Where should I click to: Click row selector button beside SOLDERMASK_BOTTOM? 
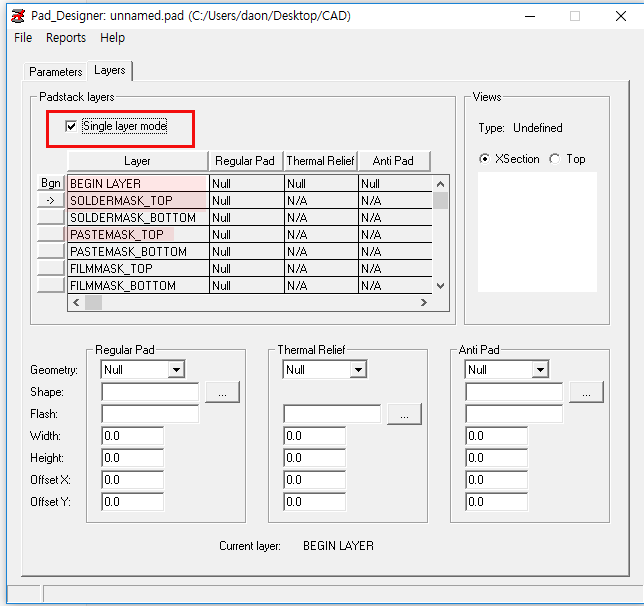click(x=51, y=217)
